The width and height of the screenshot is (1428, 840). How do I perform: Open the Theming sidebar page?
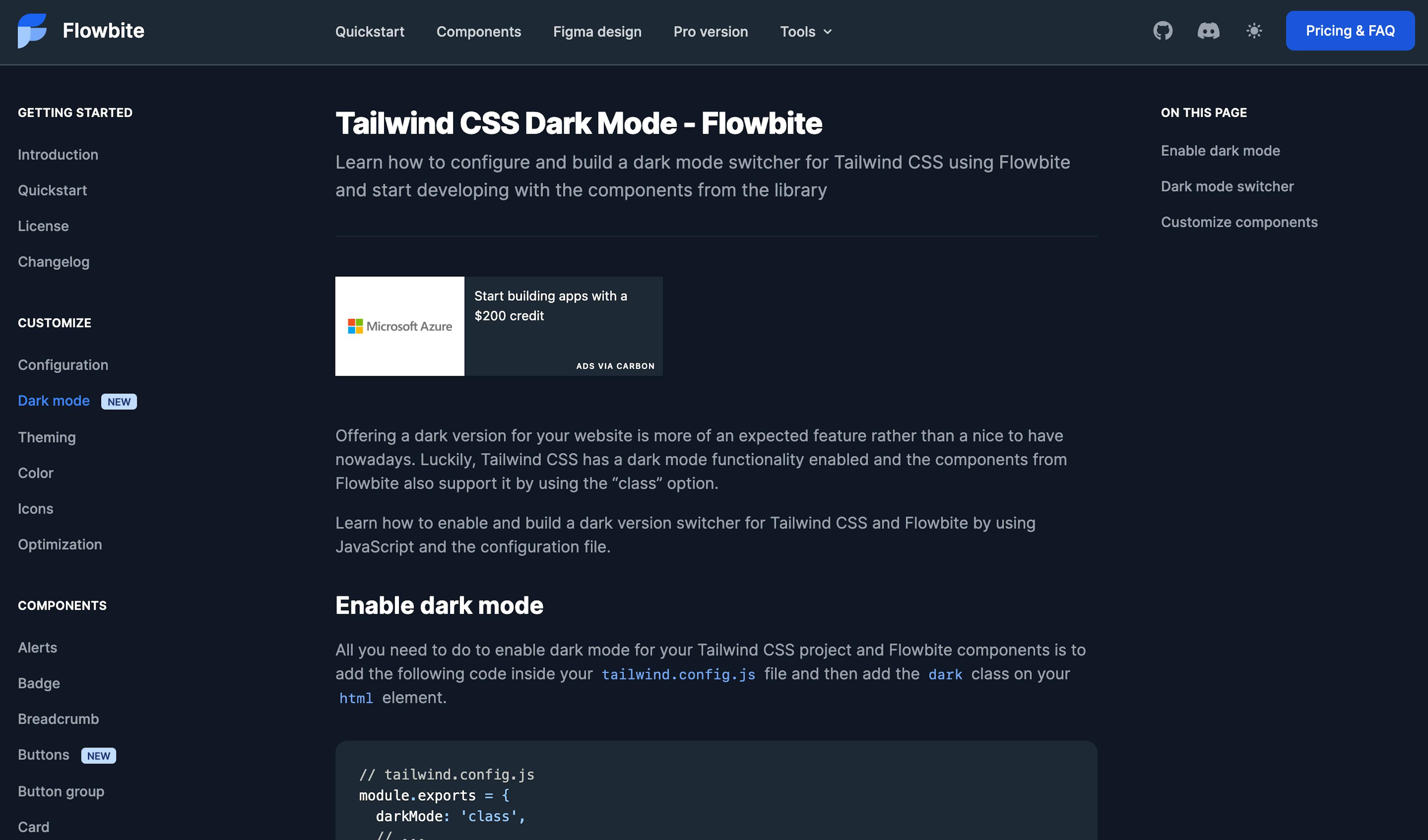[46, 437]
